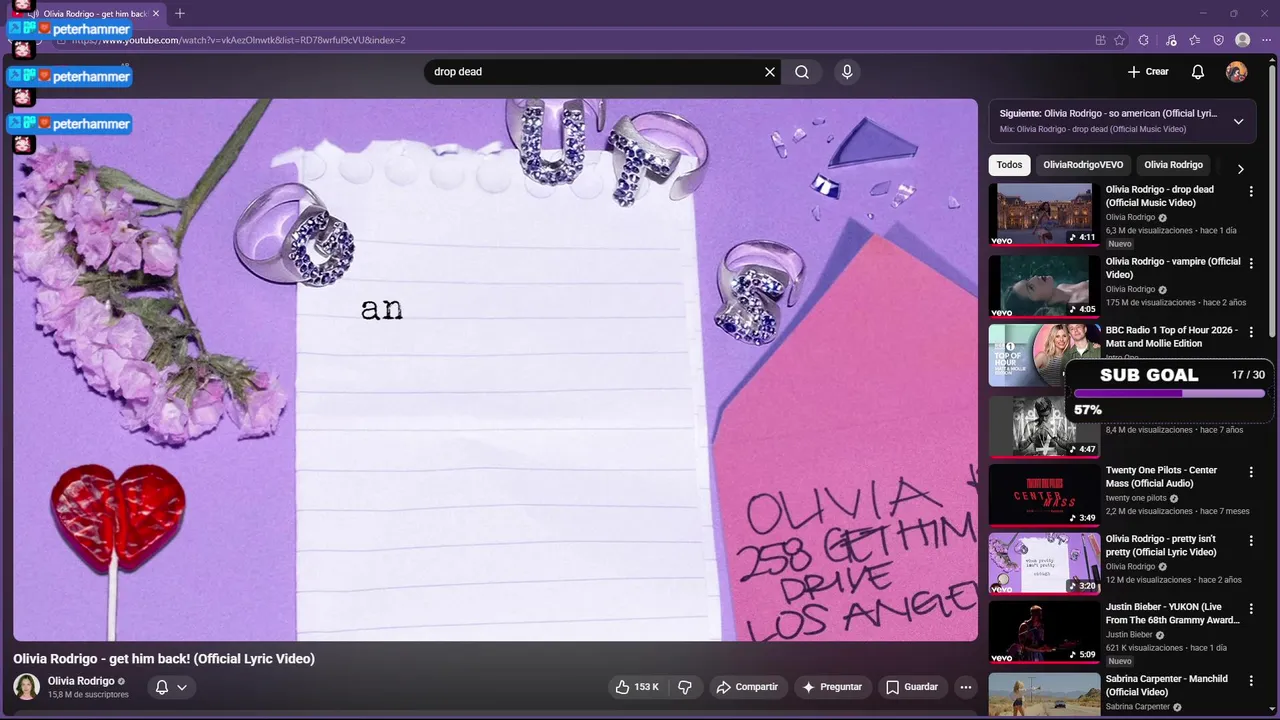The height and width of the screenshot is (720, 1280).
Task: Open the Olivia Rodrigo channel name link
Action: tap(81, 681)
